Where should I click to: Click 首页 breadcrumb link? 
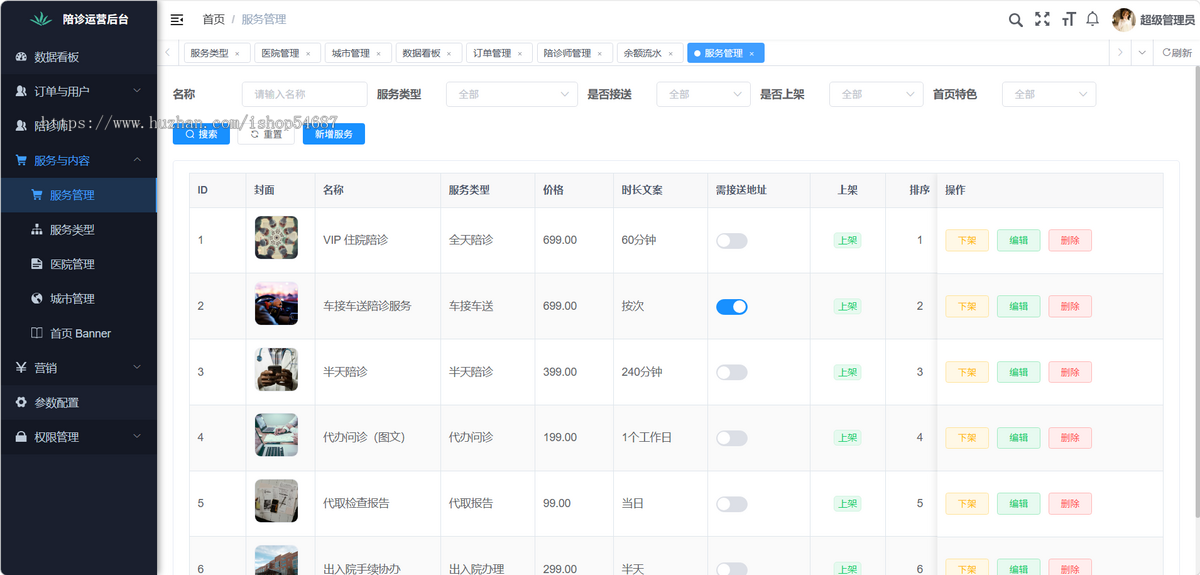click(213, 20)
